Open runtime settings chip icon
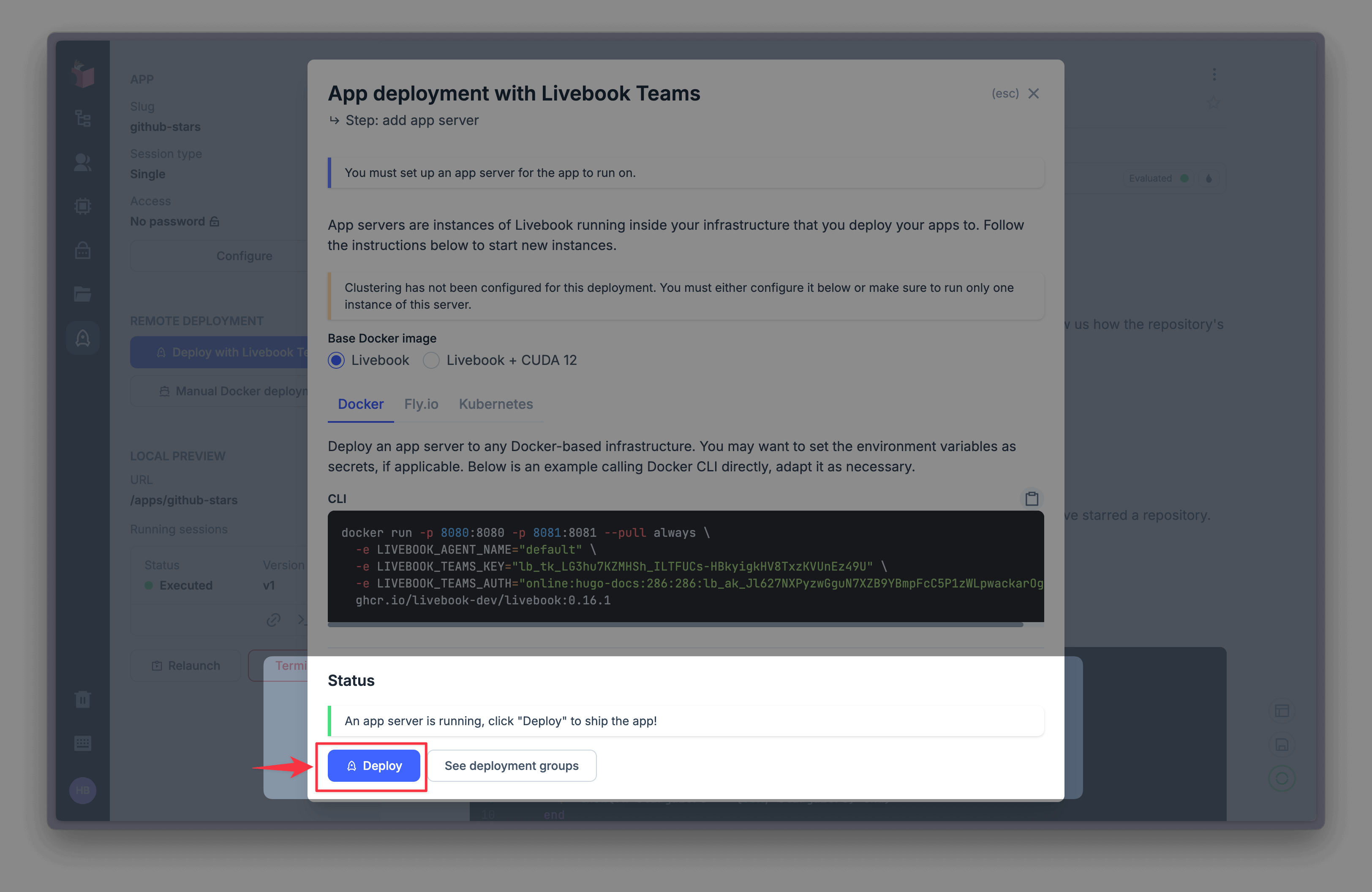The width and height of the screenshot is (1372, 892). (x=82, y=206)
